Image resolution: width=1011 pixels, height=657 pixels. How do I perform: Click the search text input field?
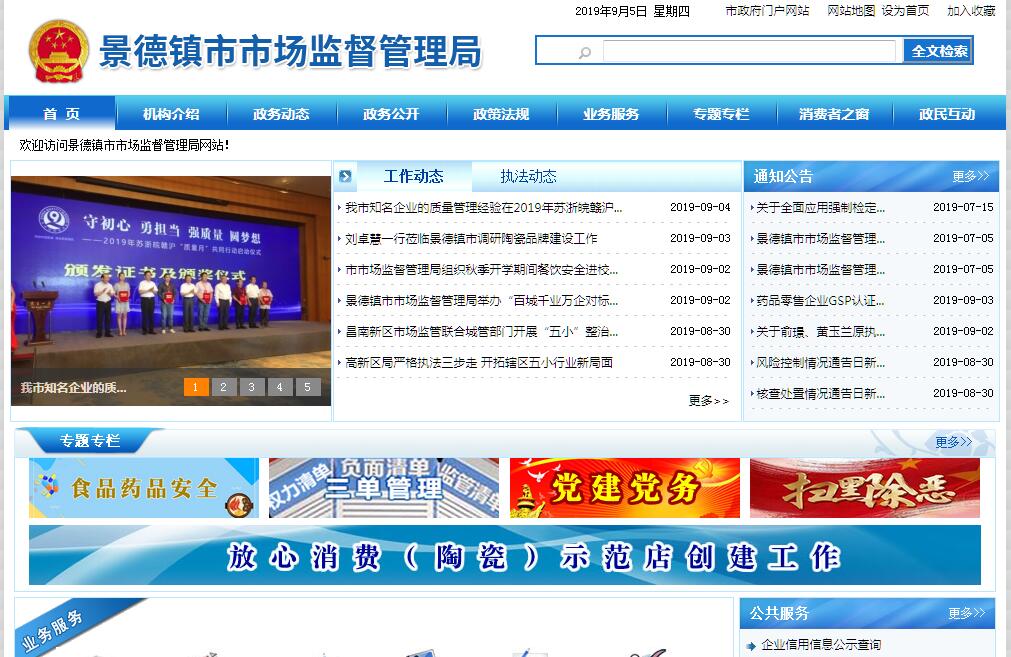[x=749, y=51]
